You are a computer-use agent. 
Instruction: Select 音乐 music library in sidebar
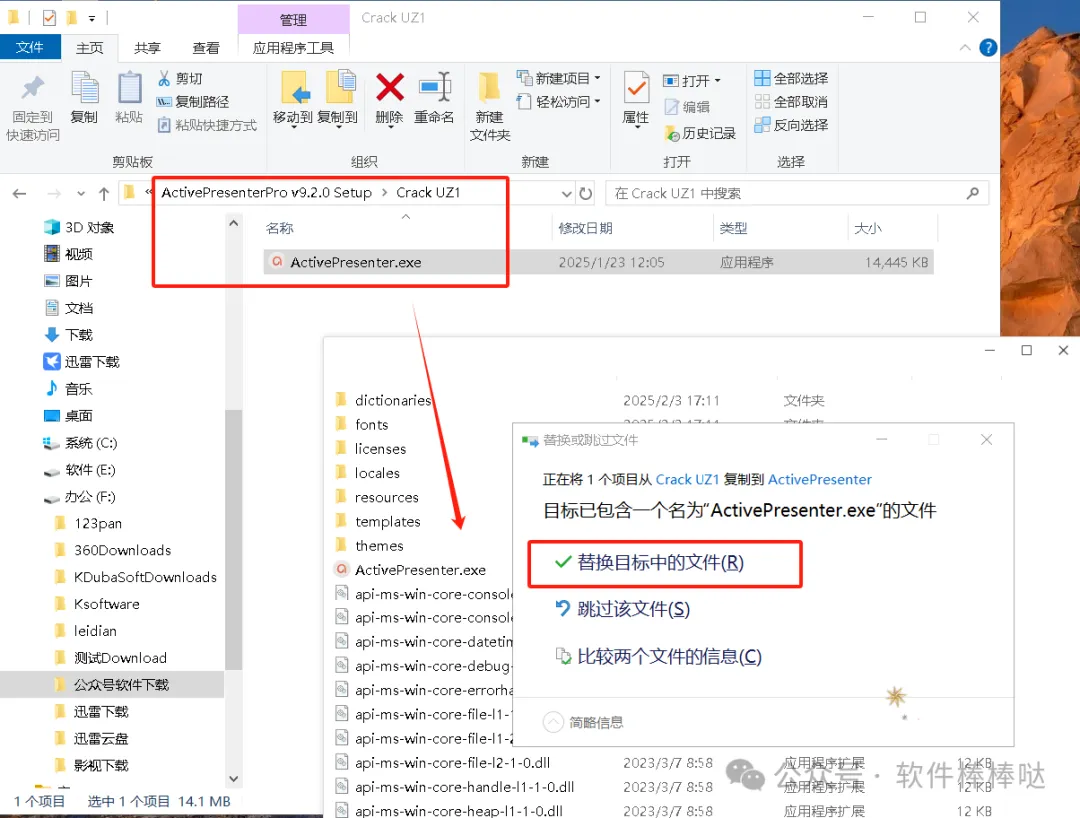pos(68,388)
